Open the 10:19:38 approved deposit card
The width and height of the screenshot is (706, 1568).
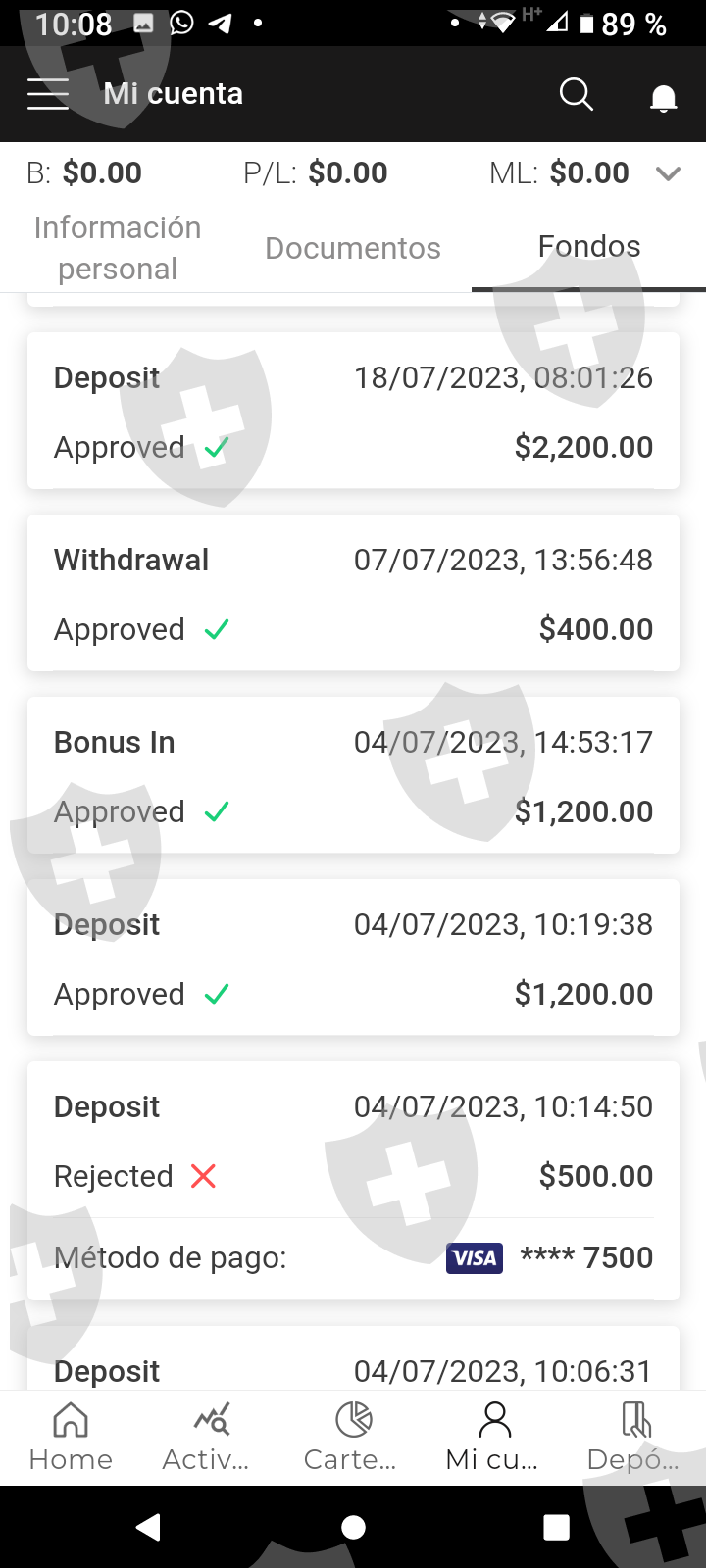tap(353, 957)
